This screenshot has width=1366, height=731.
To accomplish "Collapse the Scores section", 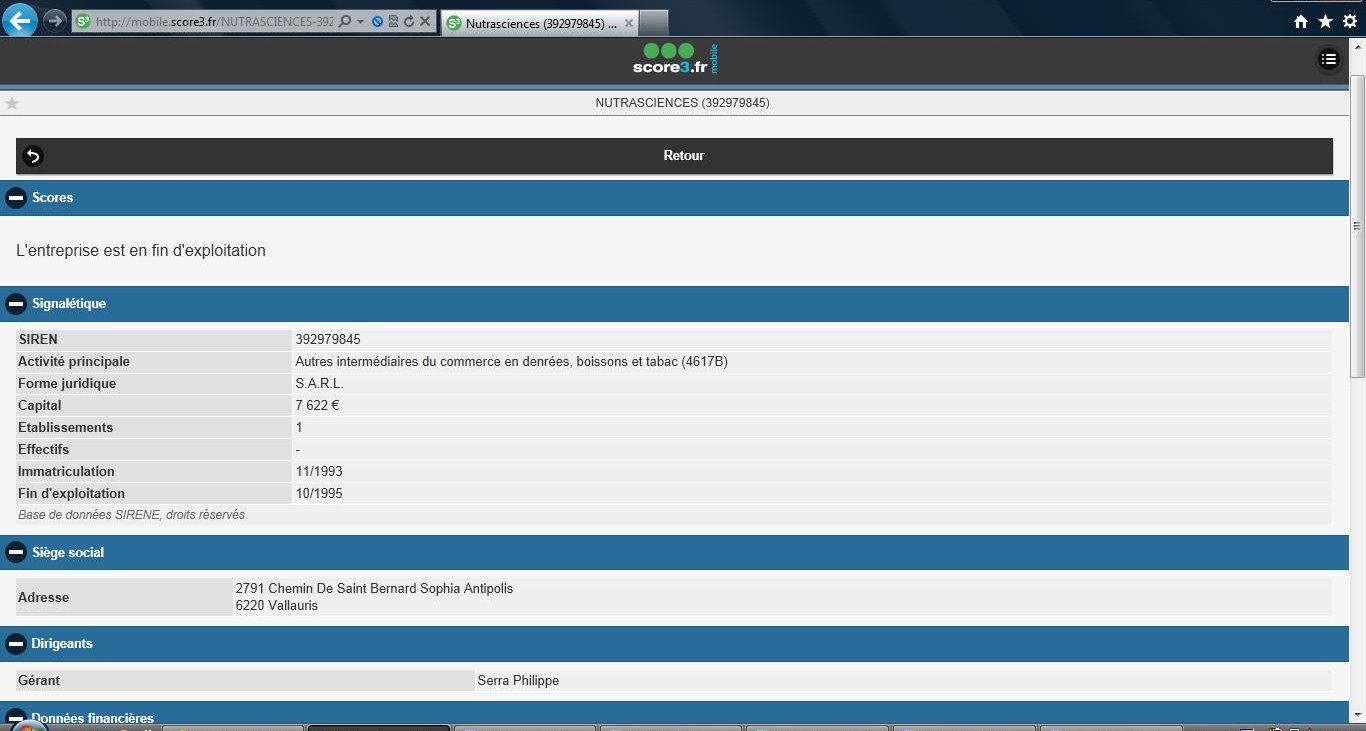I will click(x=16, y=198).
